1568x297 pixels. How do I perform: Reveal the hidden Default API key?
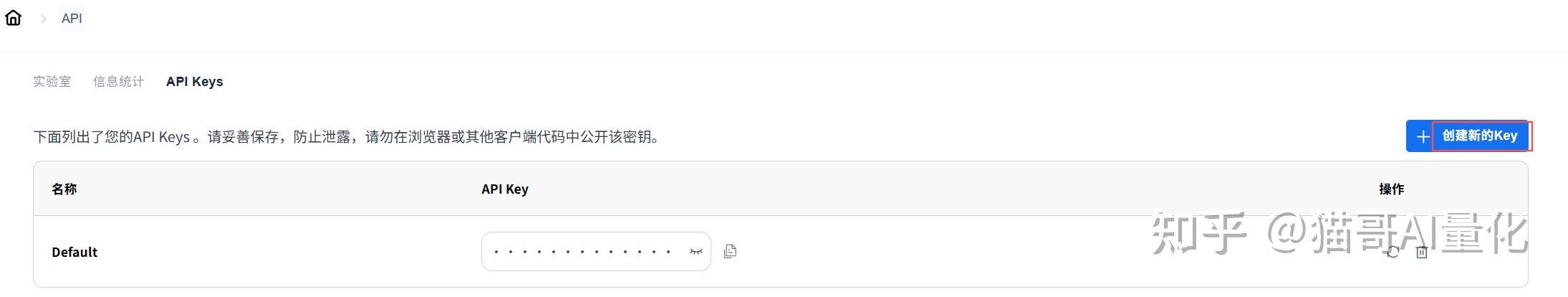tap(696, 252)
